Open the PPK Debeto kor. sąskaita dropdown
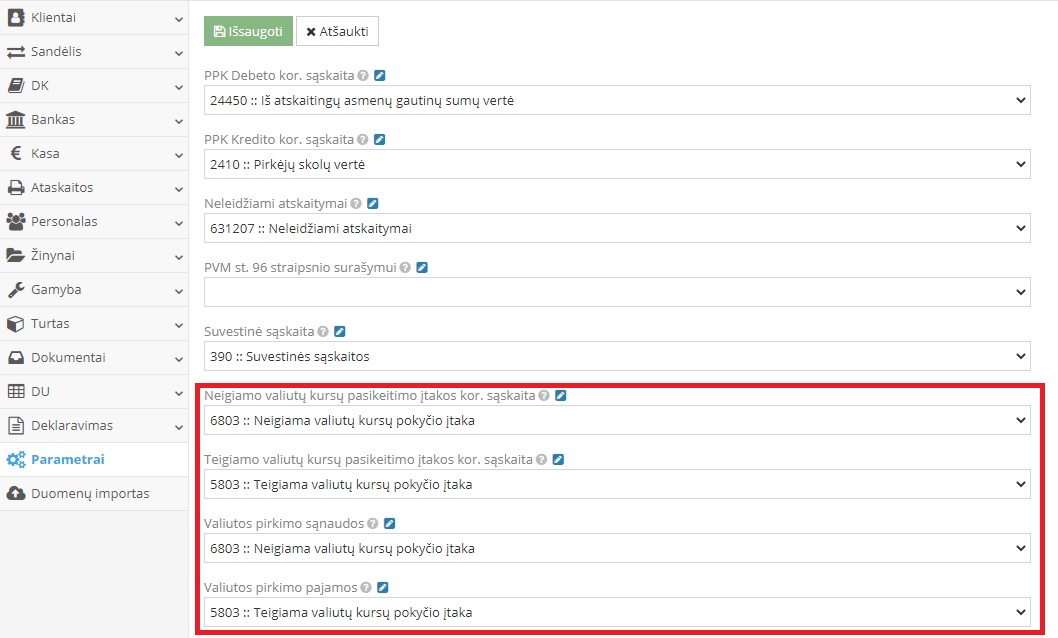This screenshot has width=1058, height=638. [617, 100]
